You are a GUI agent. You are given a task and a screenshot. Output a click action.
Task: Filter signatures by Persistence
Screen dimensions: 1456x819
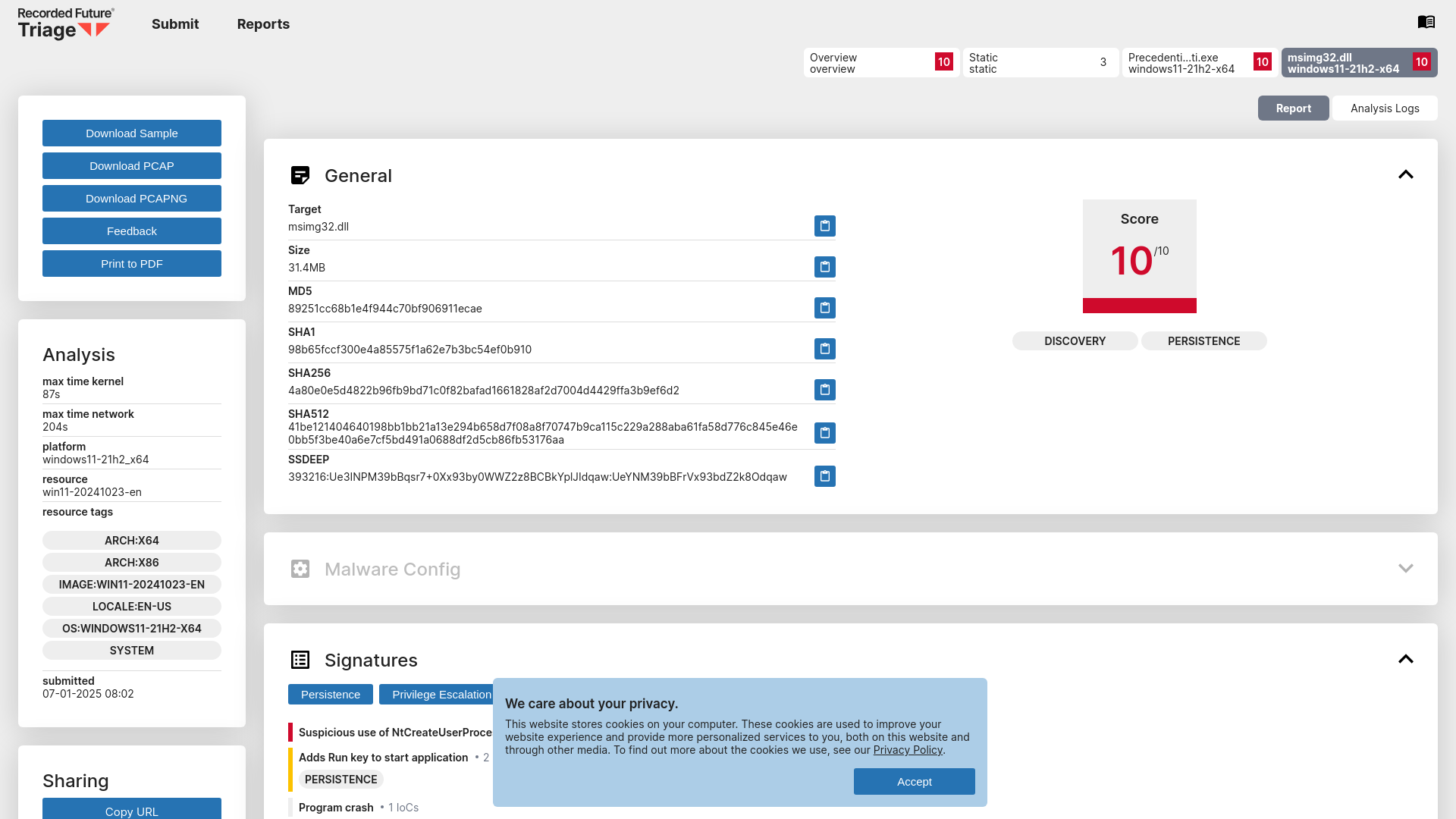coord(331,695)
